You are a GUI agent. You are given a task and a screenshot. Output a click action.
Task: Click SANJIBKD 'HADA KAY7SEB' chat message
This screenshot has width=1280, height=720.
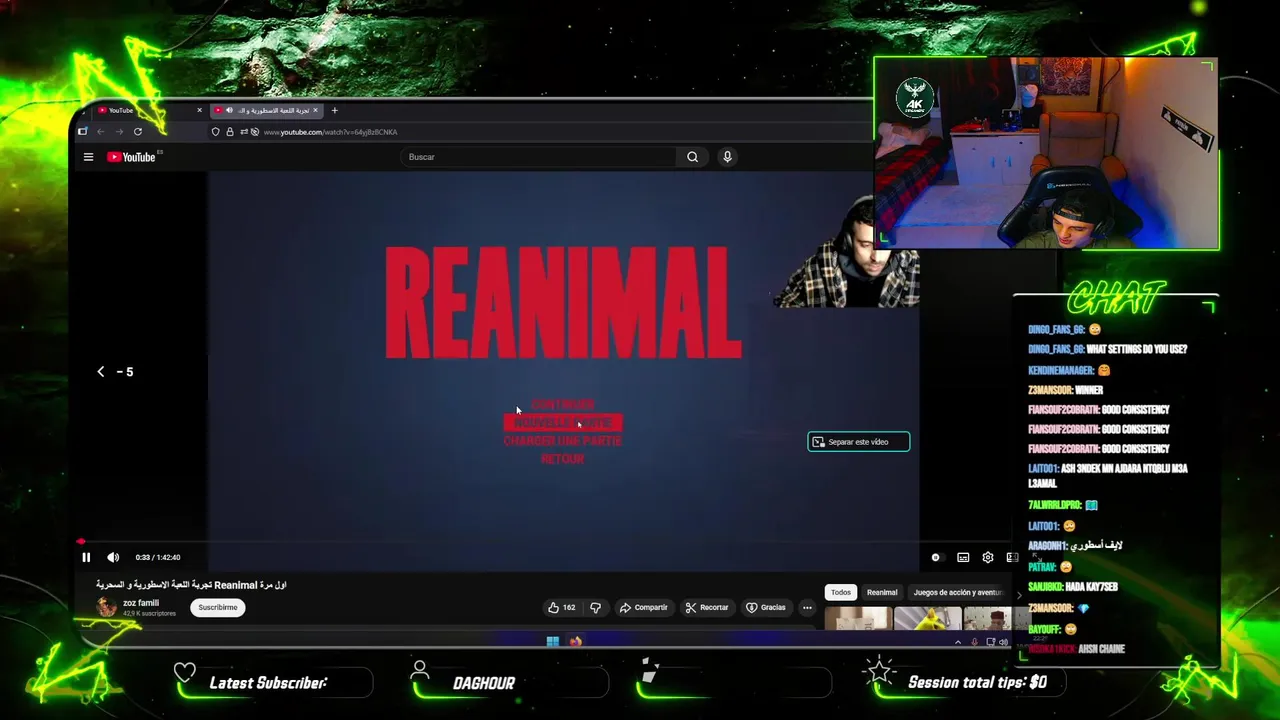click(x=1073, y=587)
